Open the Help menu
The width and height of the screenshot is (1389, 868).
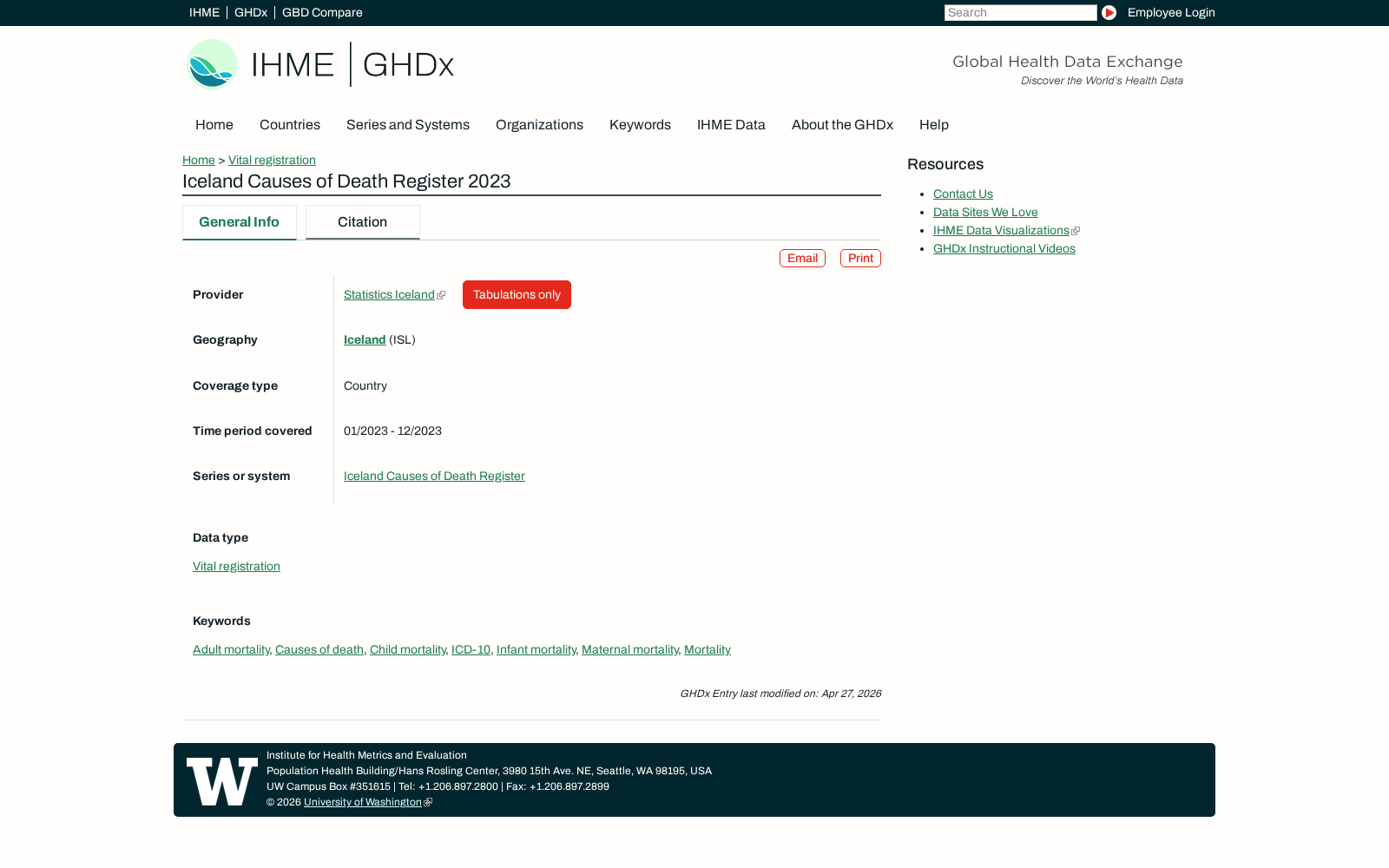click(x=934, y=125)
